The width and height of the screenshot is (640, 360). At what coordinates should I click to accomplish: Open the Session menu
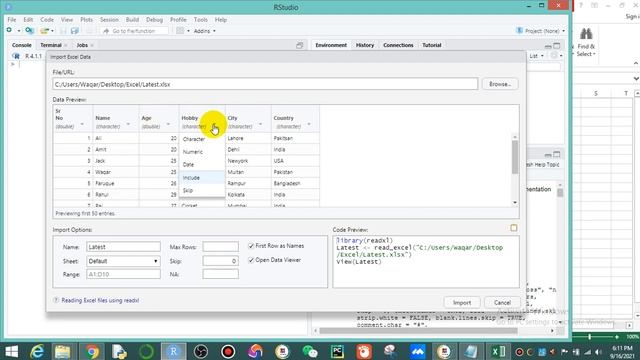pyautogui.click(x=109, y=20)
